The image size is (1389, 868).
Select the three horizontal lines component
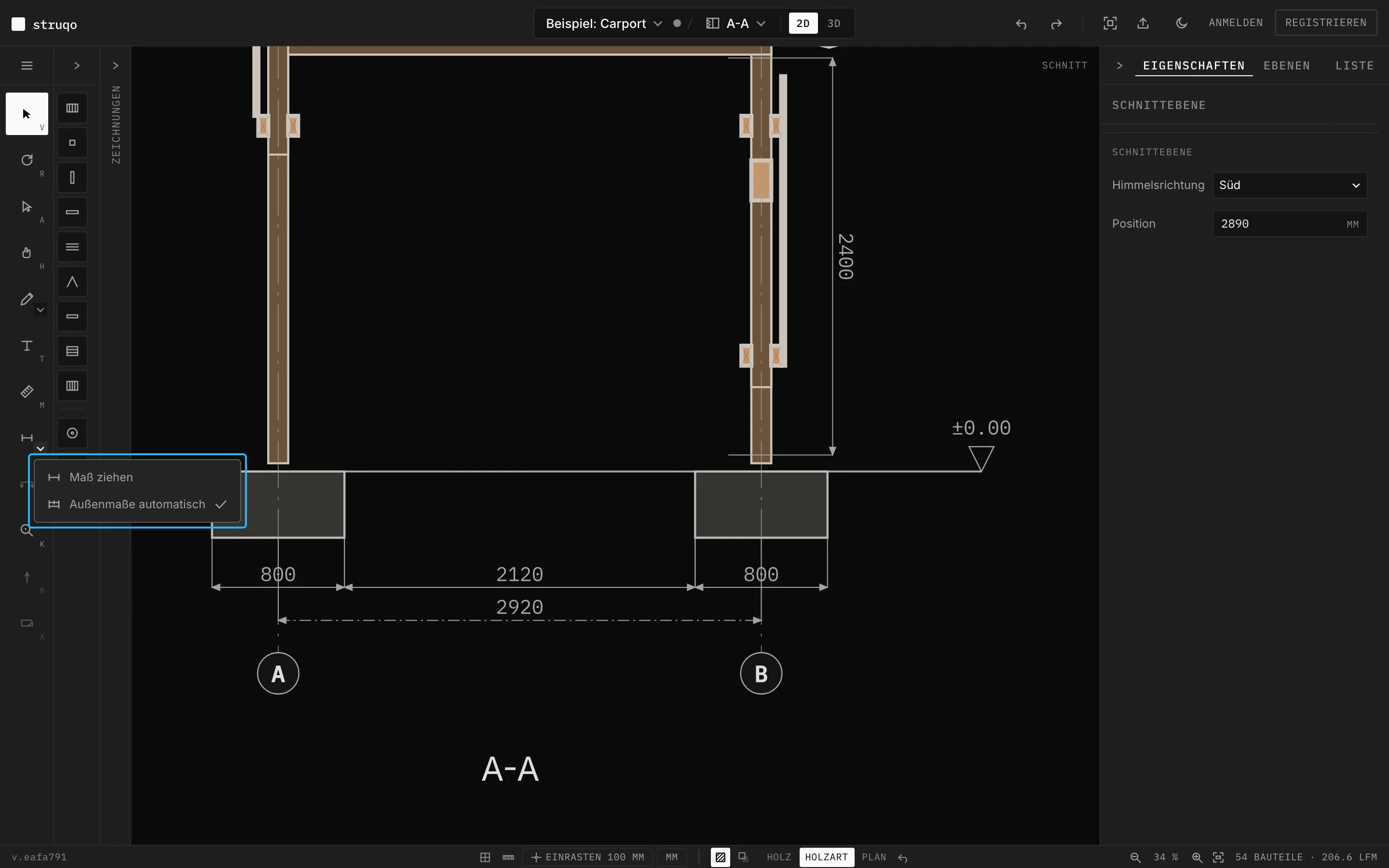72,247
